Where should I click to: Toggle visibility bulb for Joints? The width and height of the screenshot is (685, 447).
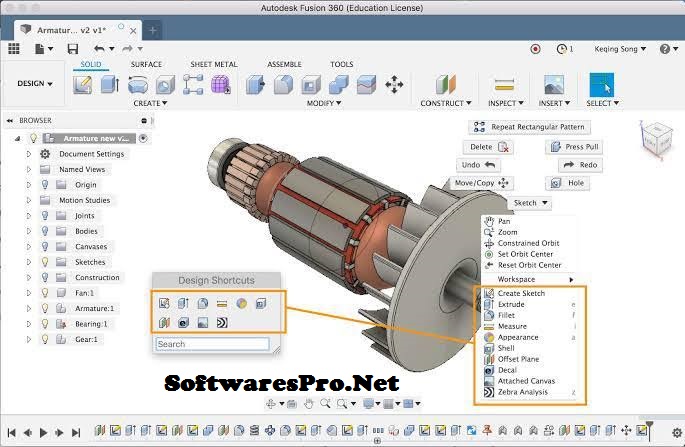45,216
